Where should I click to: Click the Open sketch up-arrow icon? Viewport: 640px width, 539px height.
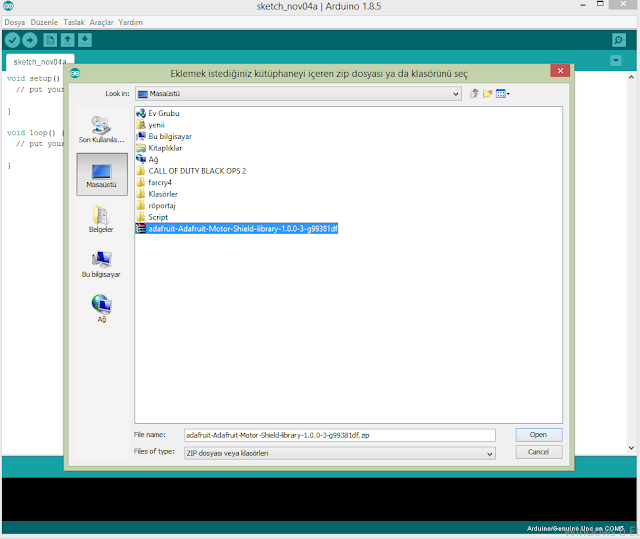[67, 40]
